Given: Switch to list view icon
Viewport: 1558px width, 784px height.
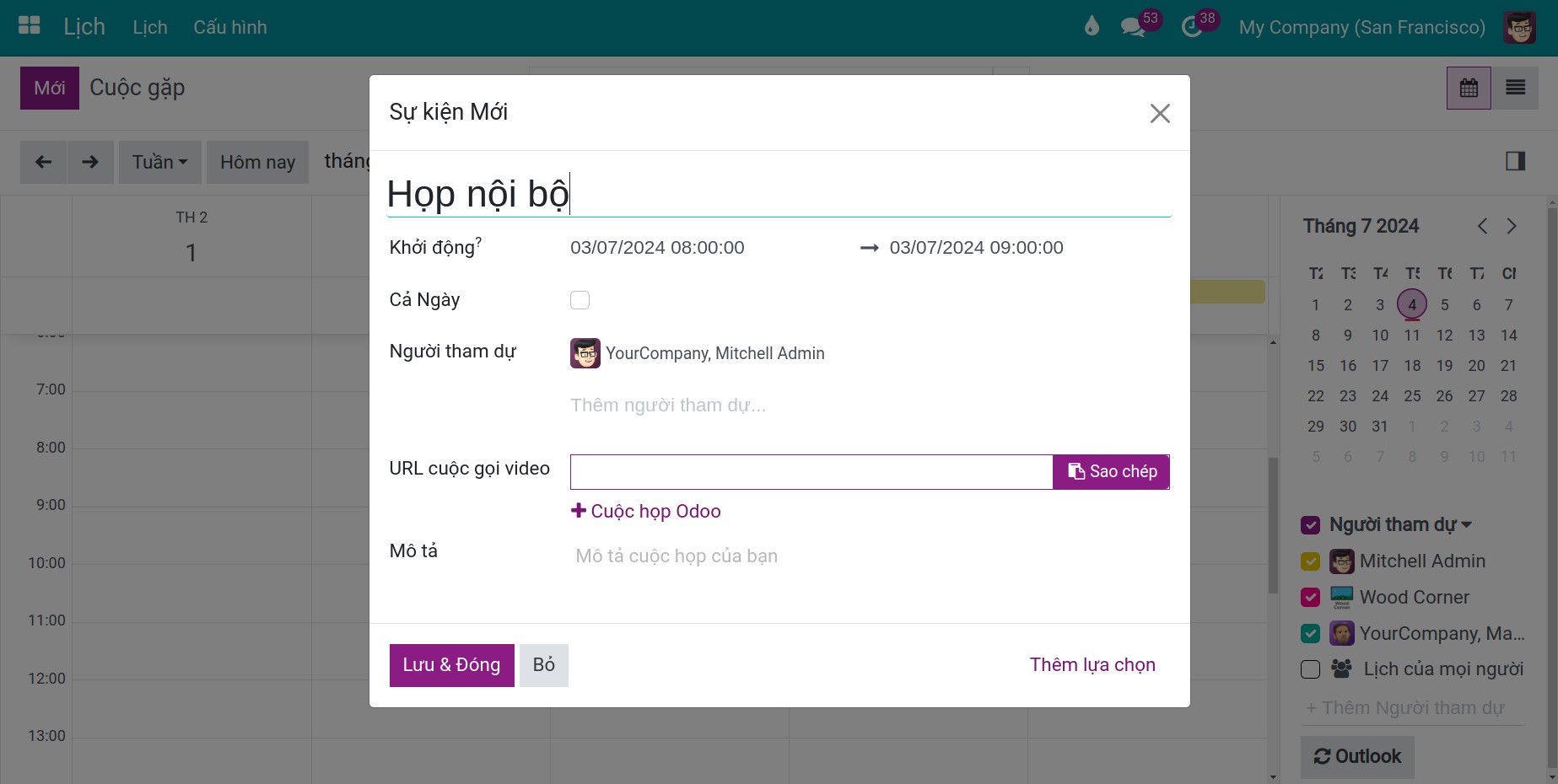Looking at the screenshot, I should click(1515, 88).
